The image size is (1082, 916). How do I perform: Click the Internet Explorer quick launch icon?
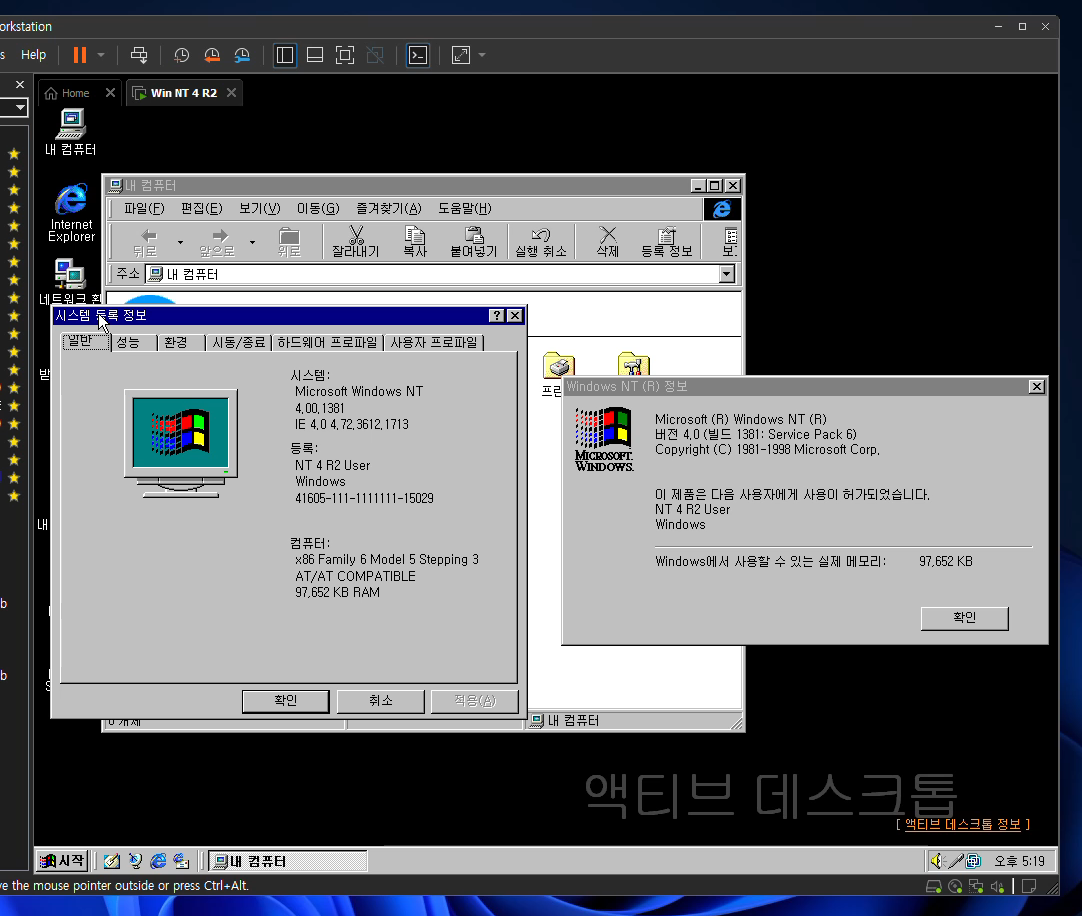(158, 861)
